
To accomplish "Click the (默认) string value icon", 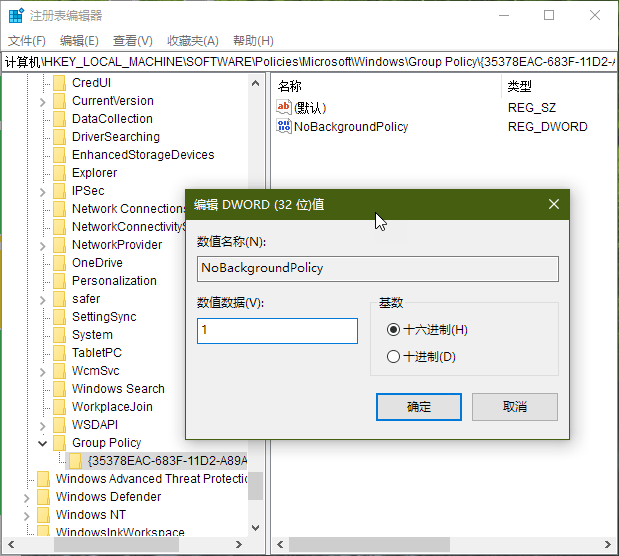I will pyautogui.click(x=284, y=107).
